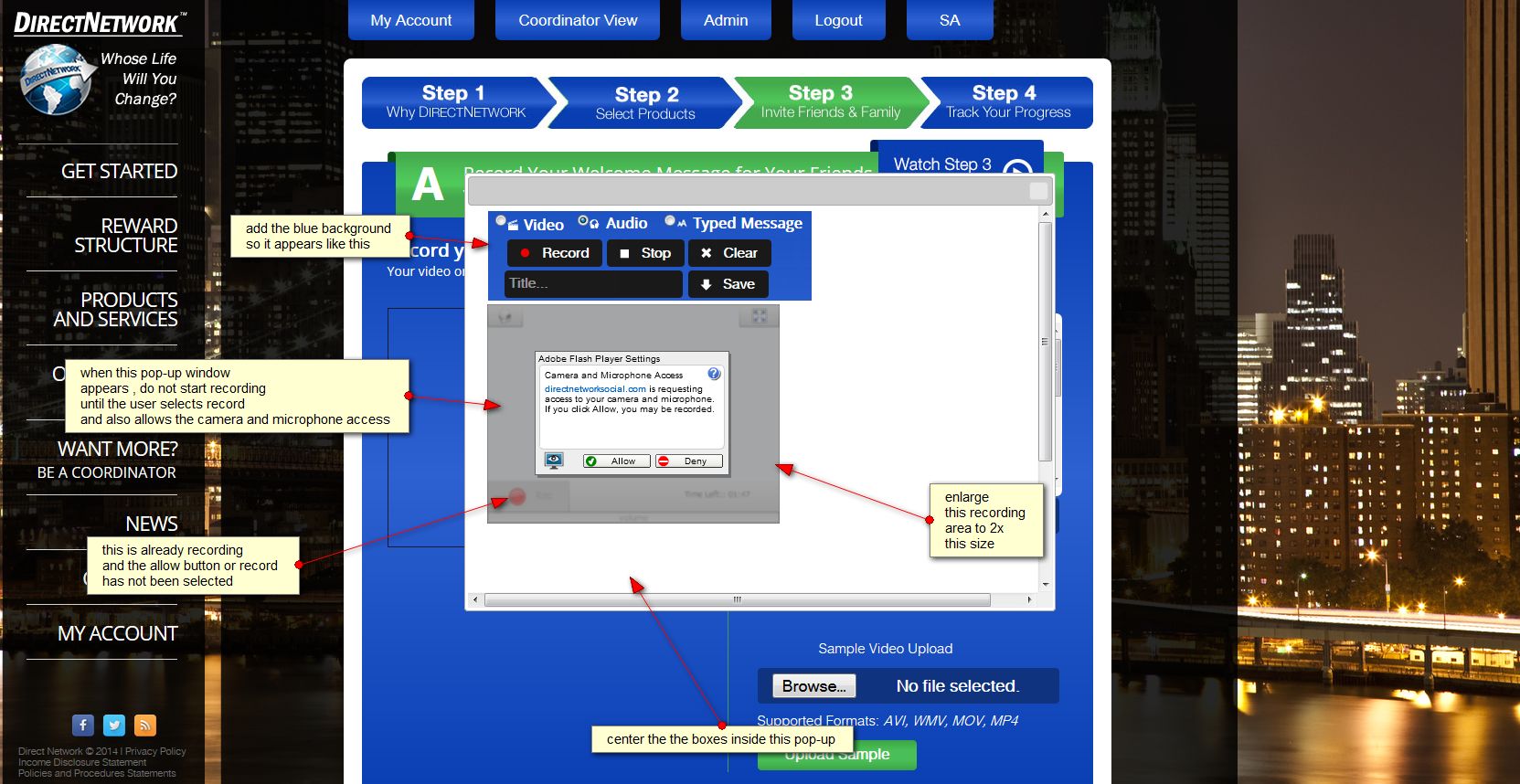The width and height of the screenshot is (1520, 784).
Task: Open Flash privacy monitor-eye icon
Action: click(553, 461)
